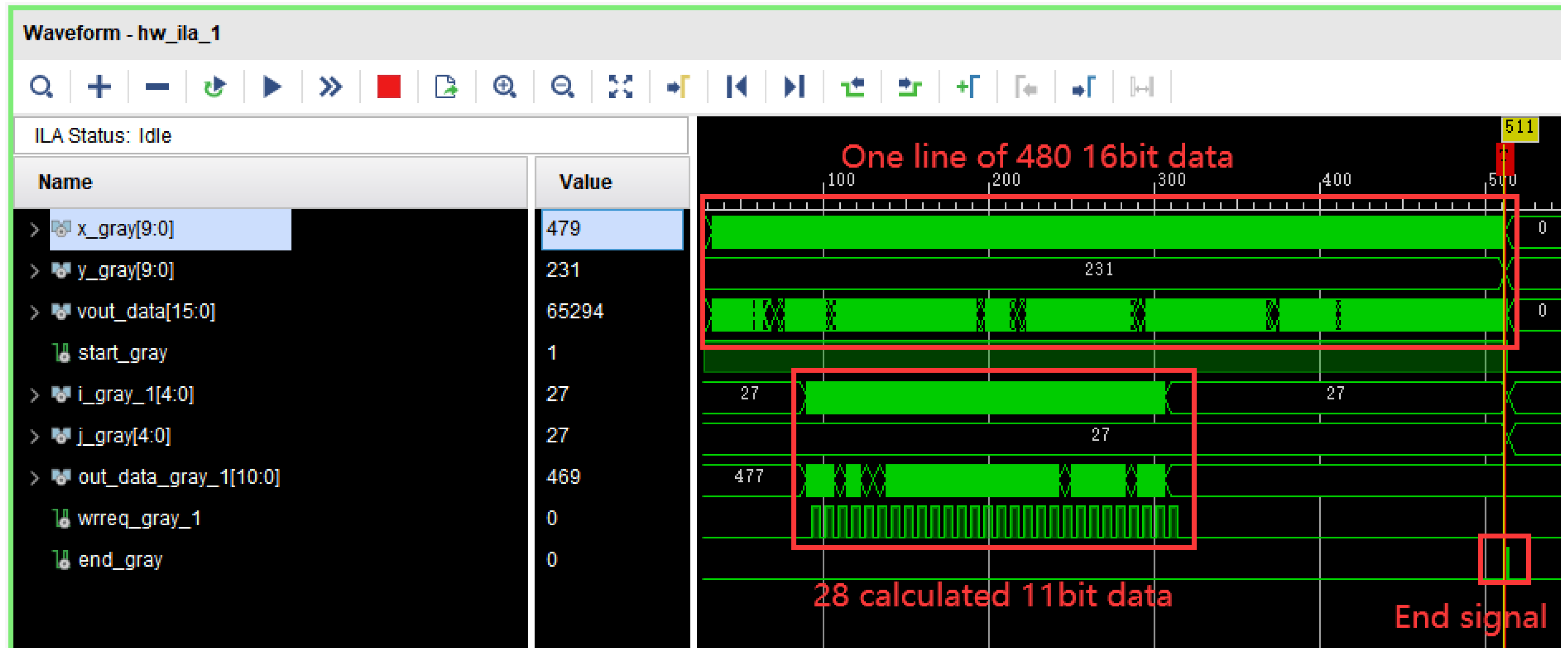1568x655 pixels.
Task: Click the zoom fit icon
Action: click(620, 87)
